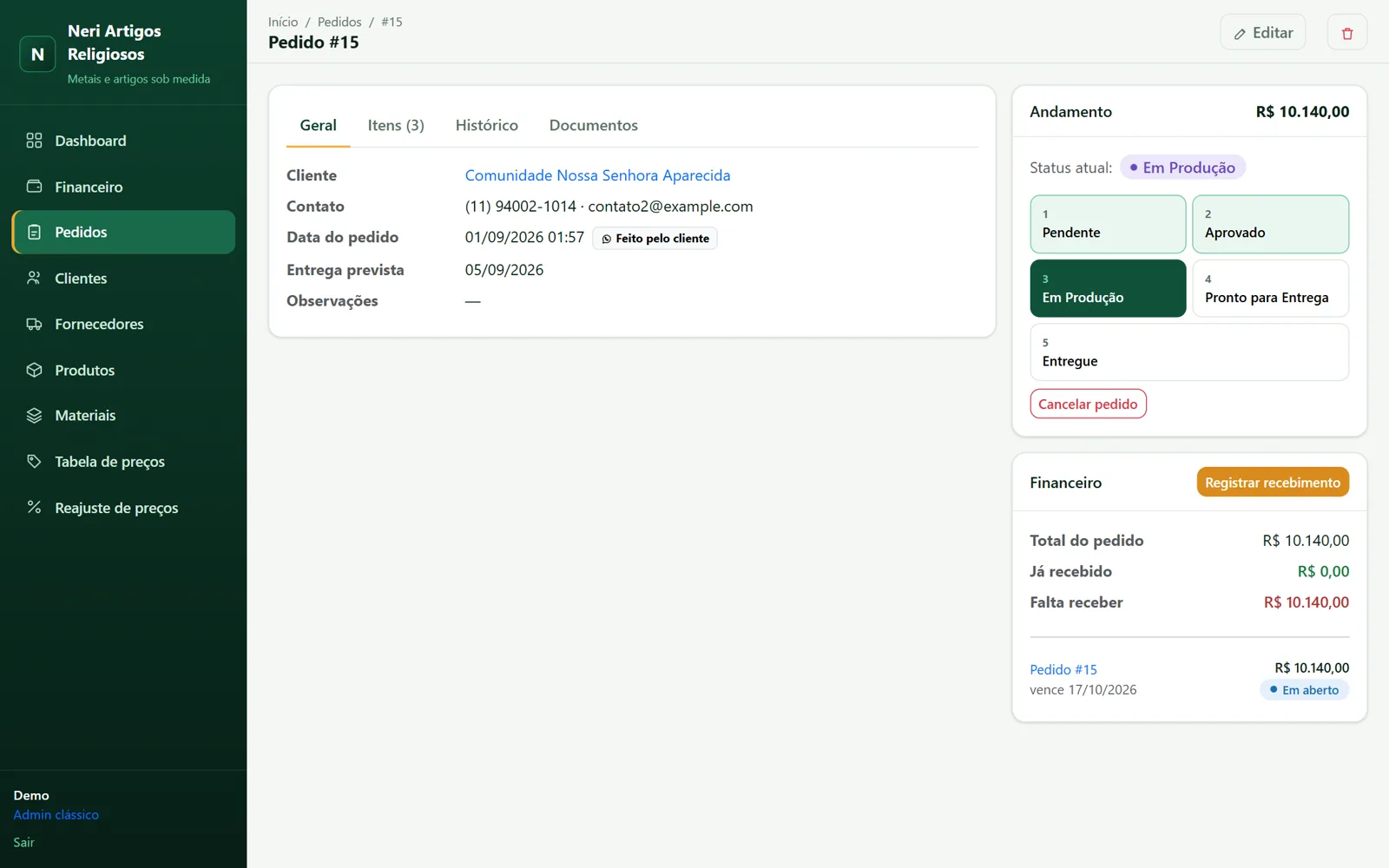Click the Falta receber value R$ 10.140,00
This screenshot has height=868, width=1389.
1306,602
